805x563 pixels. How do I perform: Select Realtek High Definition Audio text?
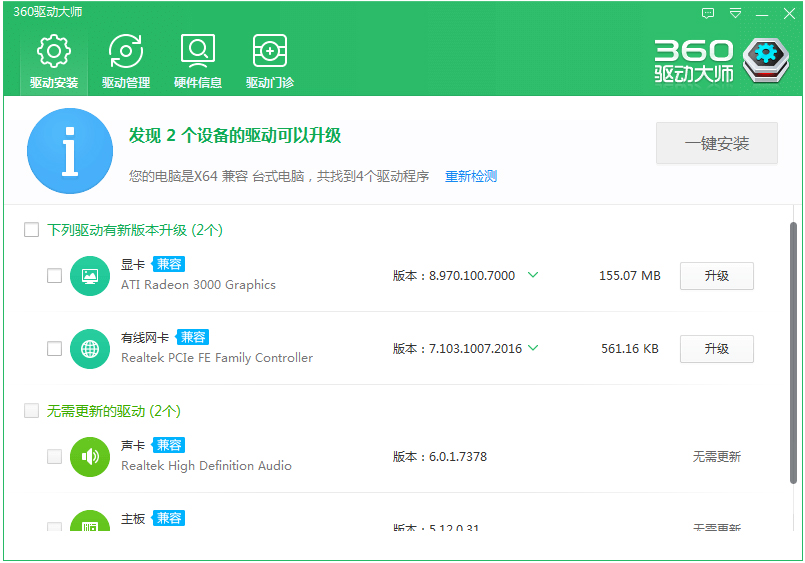point(206,465)
